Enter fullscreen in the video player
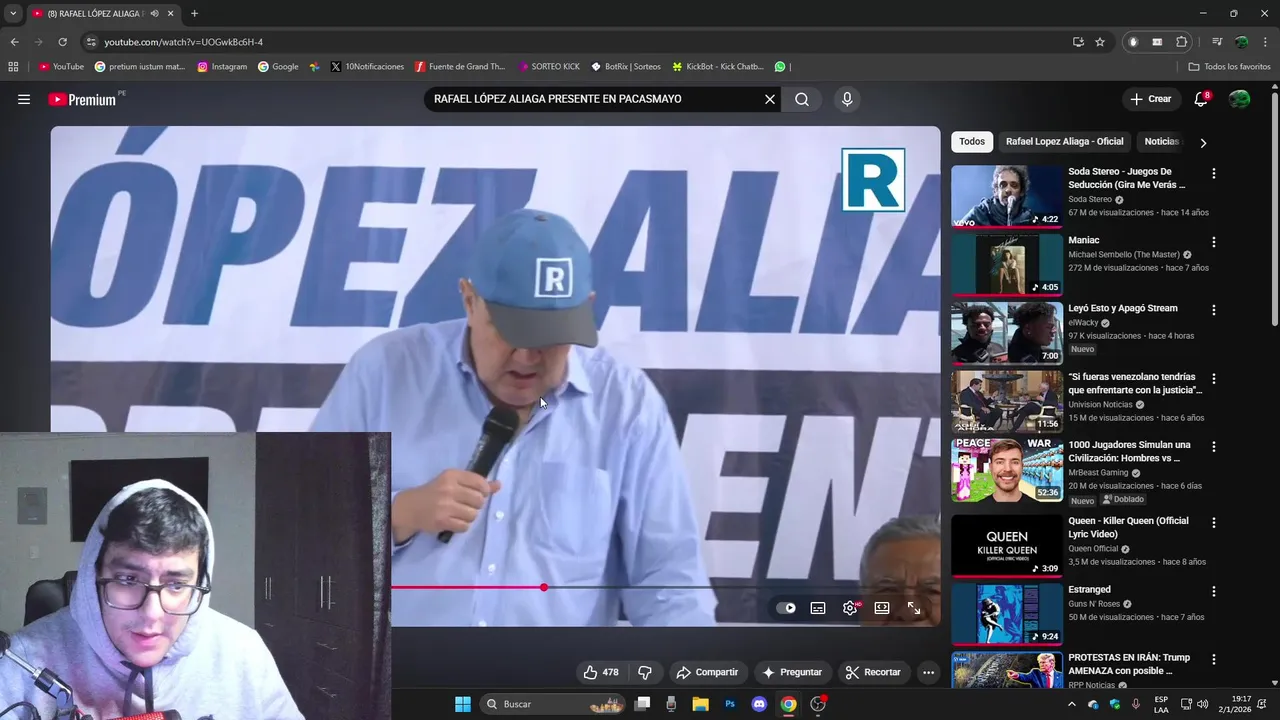This screenshot has width=1280, height=720. click(x=914, y=608)
